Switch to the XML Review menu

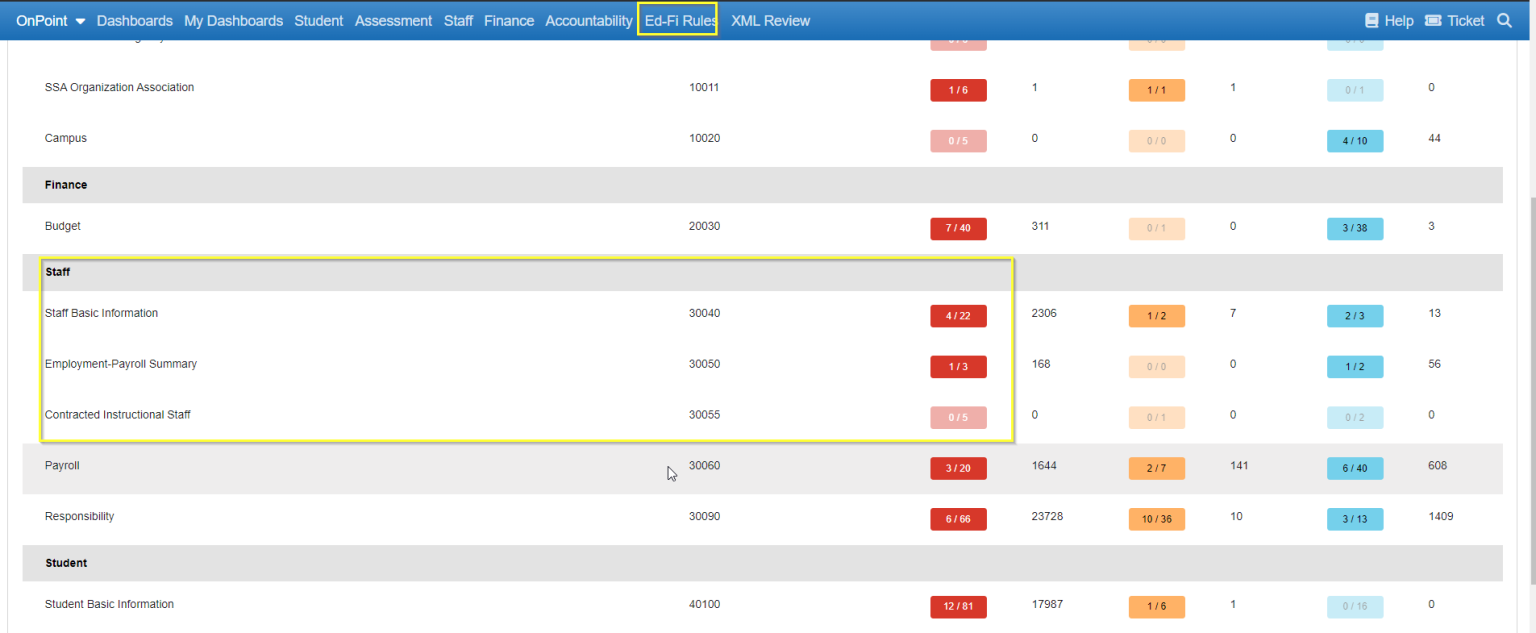pos(770,20)
